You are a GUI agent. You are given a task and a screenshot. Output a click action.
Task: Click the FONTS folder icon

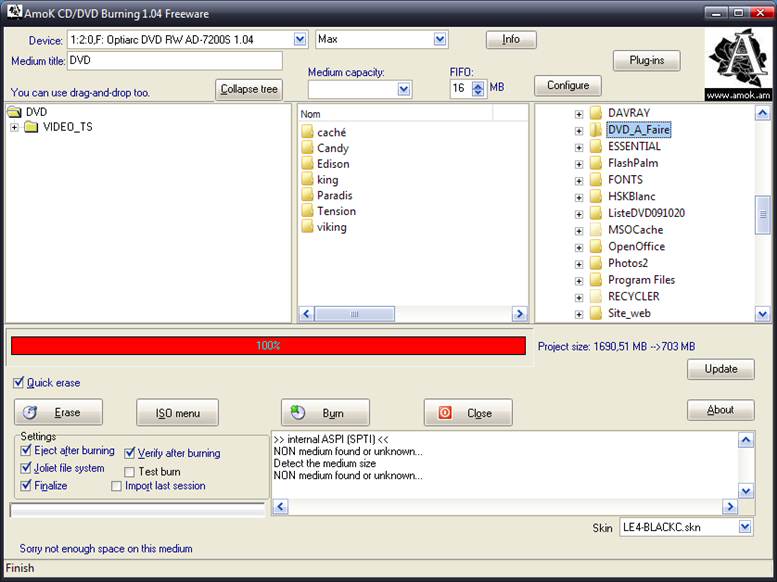coord(596,179)
